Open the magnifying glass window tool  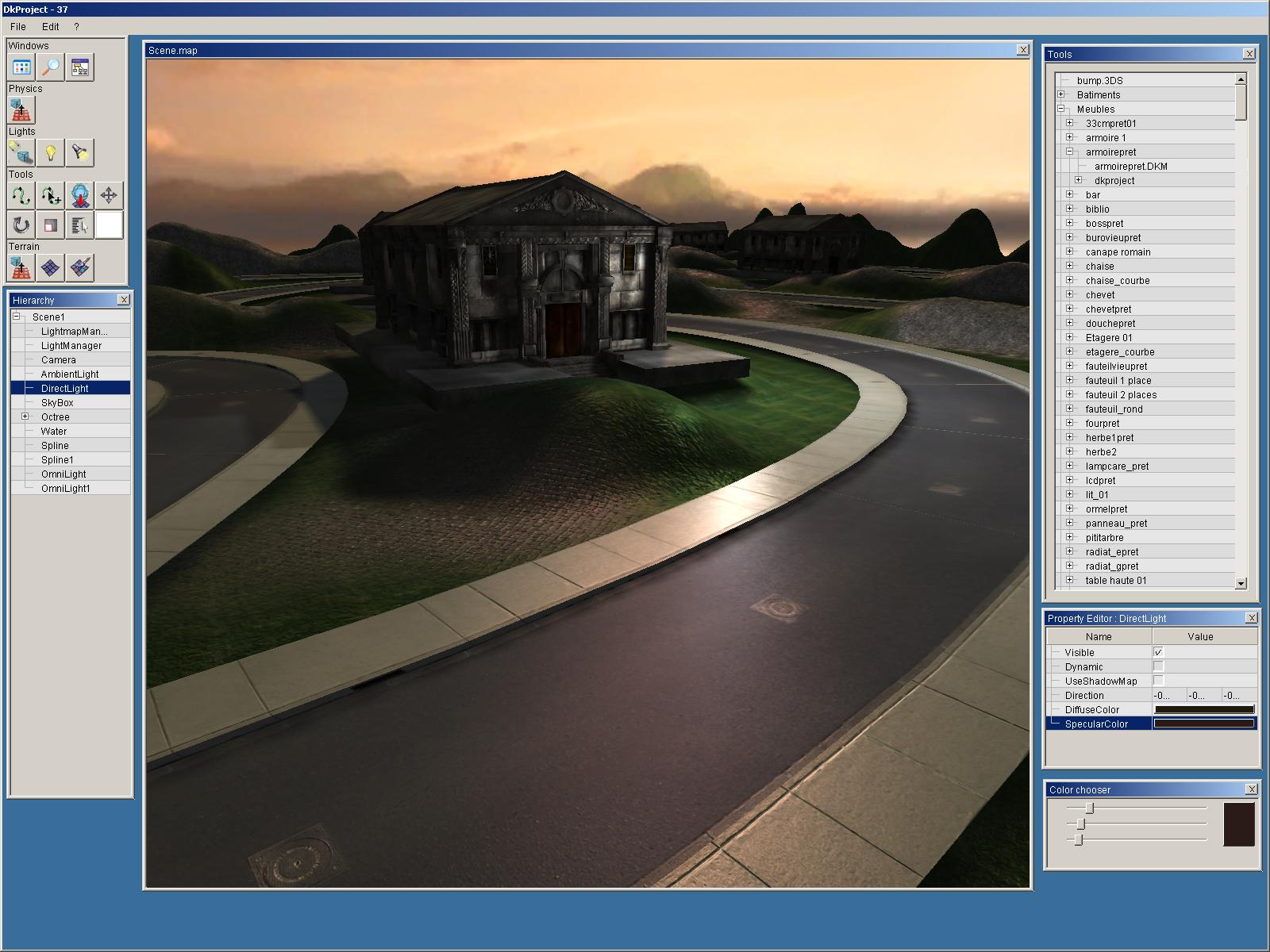click(x=51, y=67)
